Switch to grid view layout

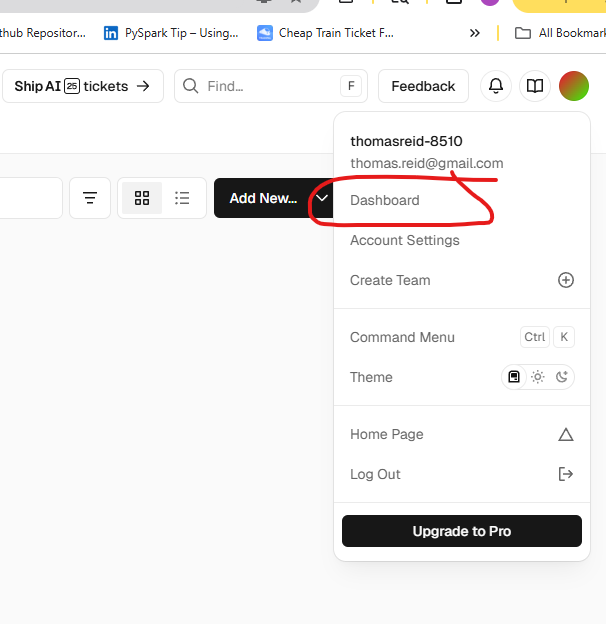click(x=142, y=198)
